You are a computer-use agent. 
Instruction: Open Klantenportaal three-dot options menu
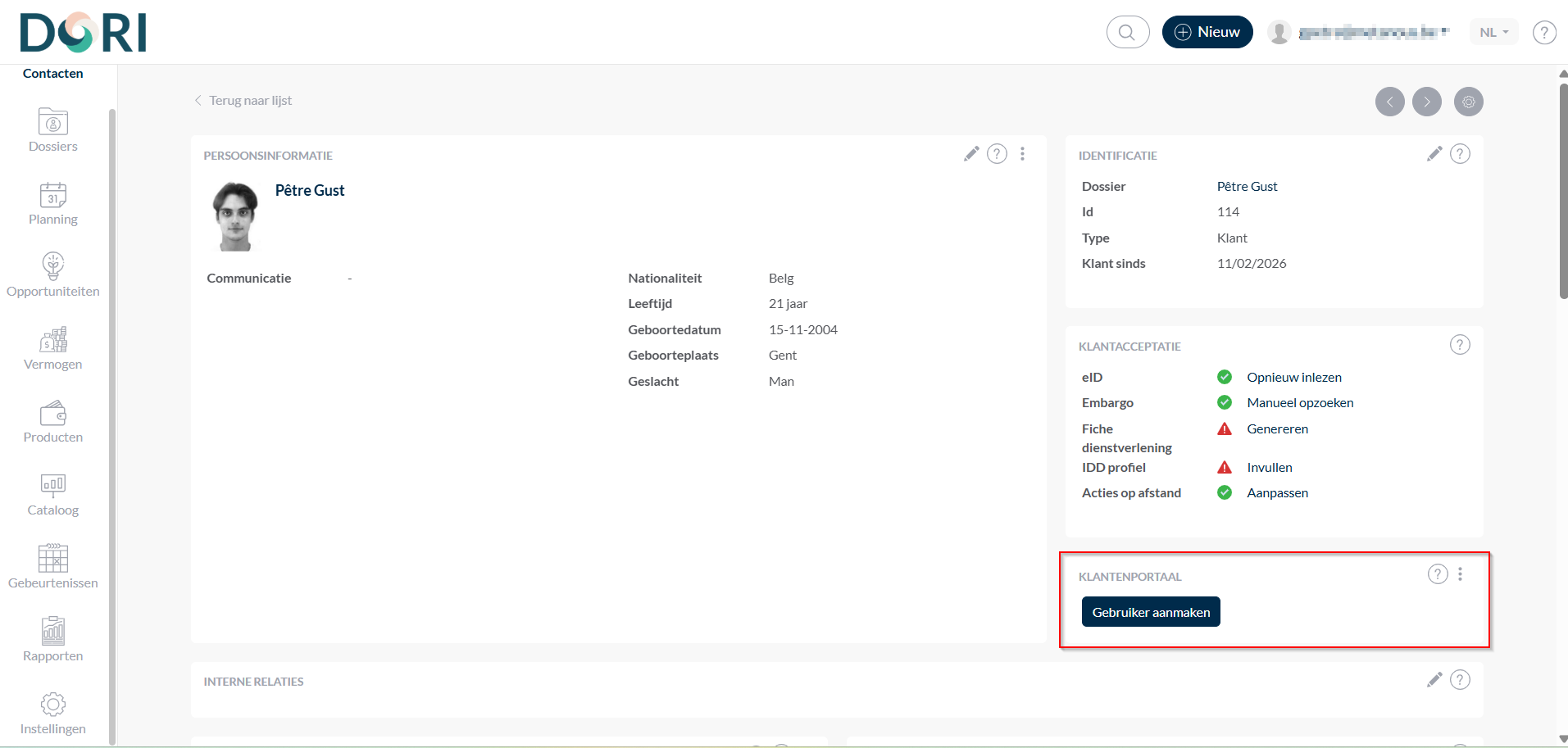click(x=1460, y=574)
